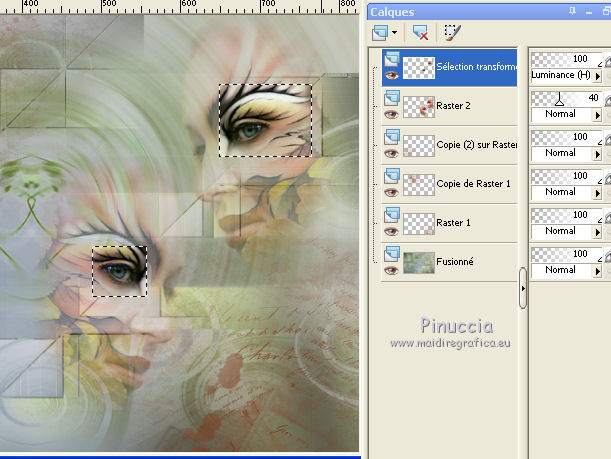This screenshot has height=459, width=611.
Task: Click layer type icon of Copie de Raster 1
Action: tap(392, 176)
